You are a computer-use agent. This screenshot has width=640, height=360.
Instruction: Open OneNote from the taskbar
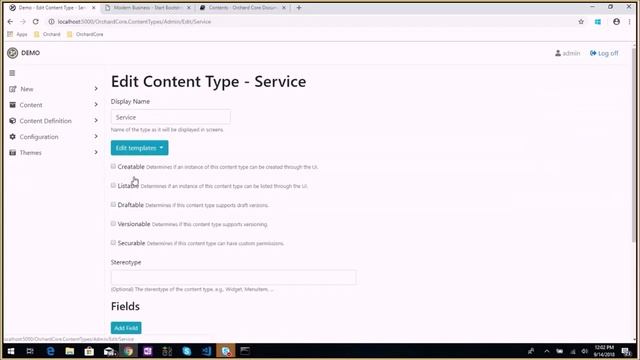[147, 351]
